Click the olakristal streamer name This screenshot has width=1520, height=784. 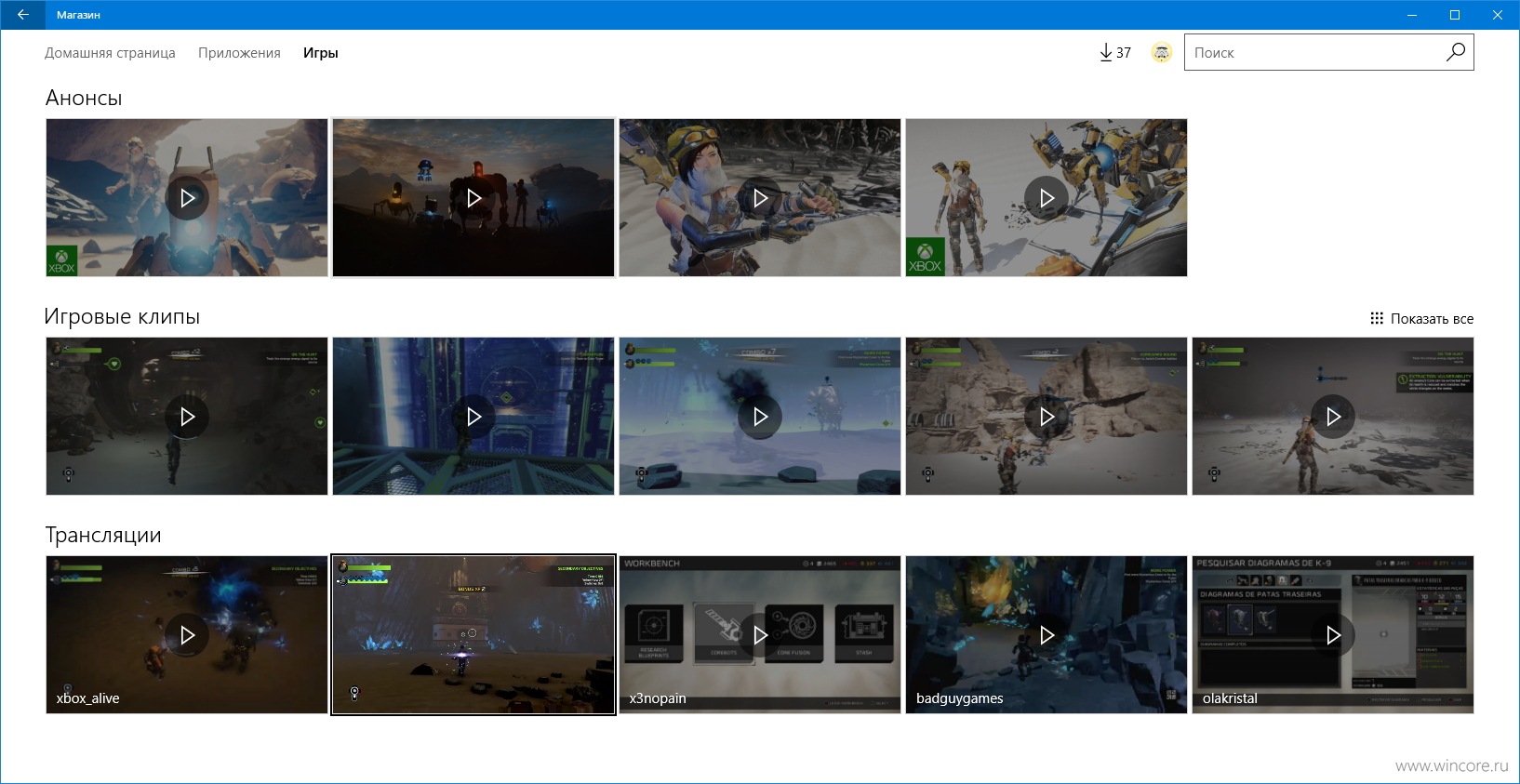(1230, 698)
